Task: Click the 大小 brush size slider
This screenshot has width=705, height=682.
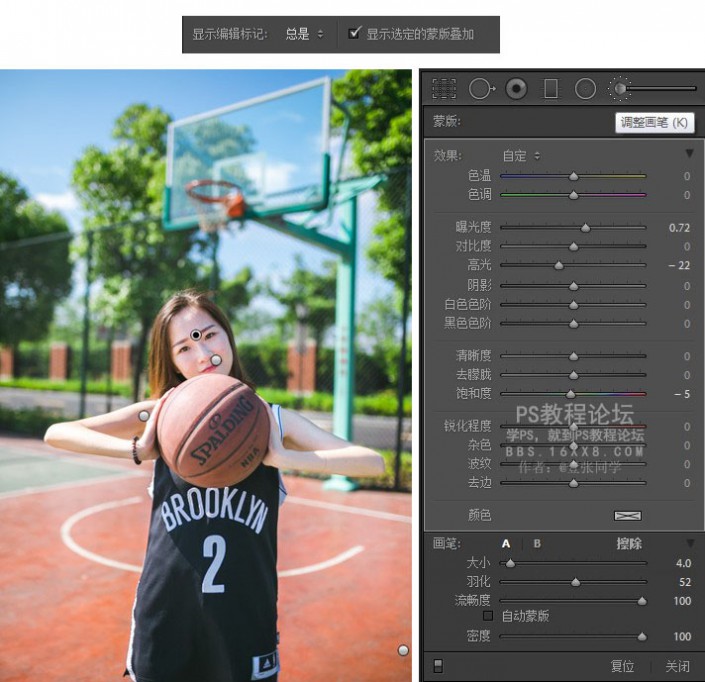Action: pos(573,563)
